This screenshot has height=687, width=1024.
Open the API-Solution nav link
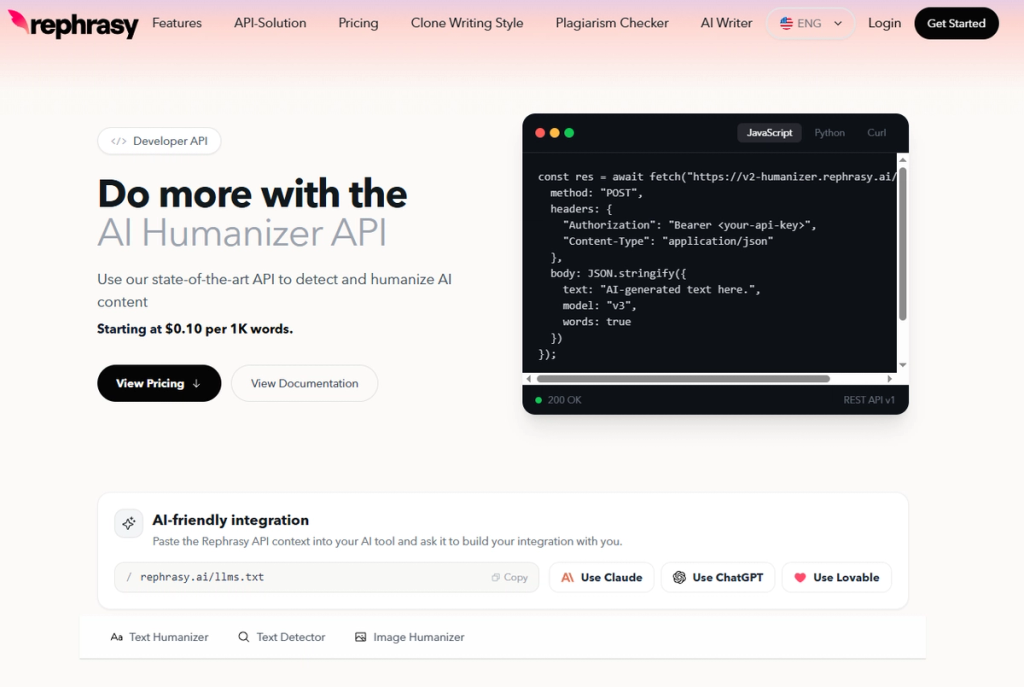point(270,23)
